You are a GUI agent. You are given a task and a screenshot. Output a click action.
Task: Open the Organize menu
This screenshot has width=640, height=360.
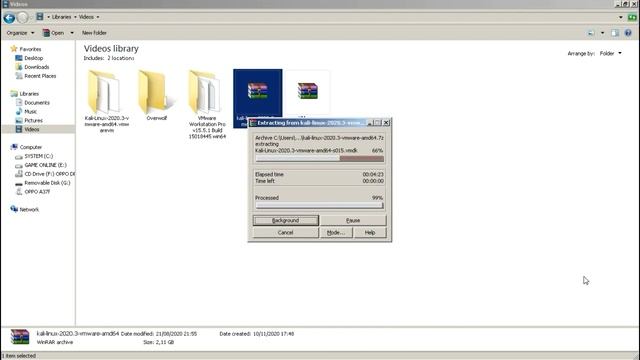(x=20, y=33)
